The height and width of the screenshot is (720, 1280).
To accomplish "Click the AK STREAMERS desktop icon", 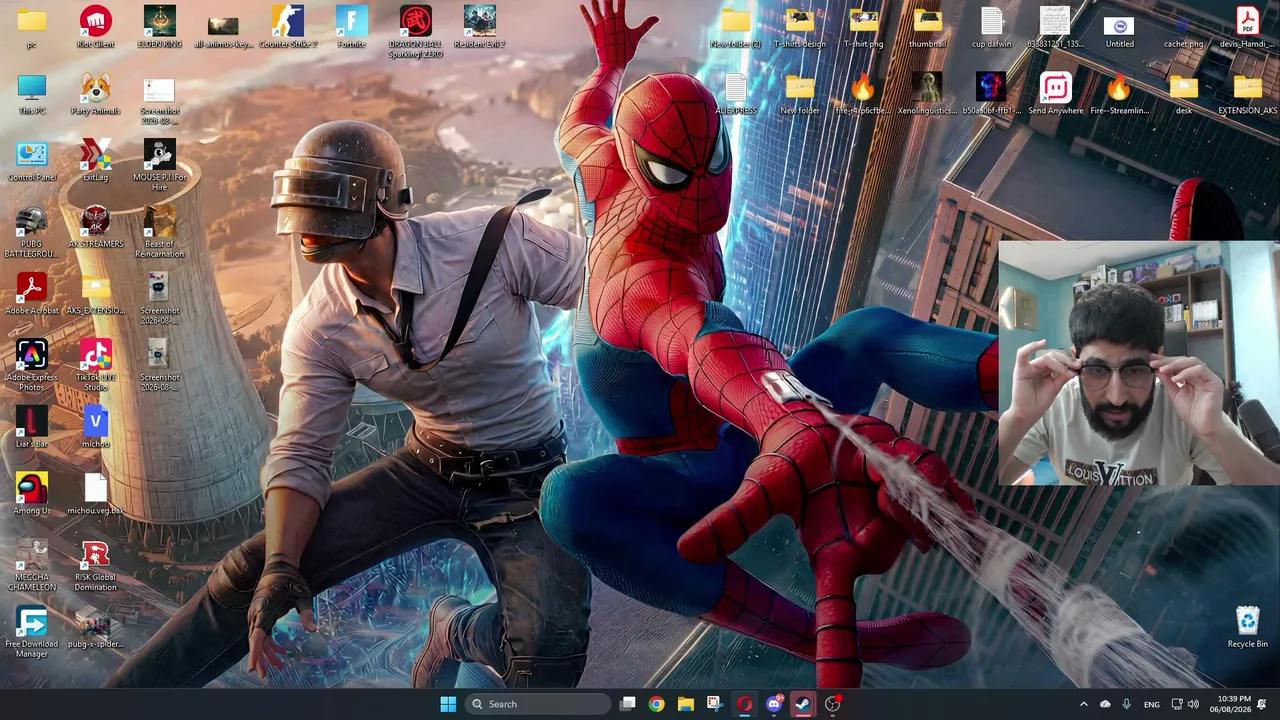I will (x=95, y=228).
